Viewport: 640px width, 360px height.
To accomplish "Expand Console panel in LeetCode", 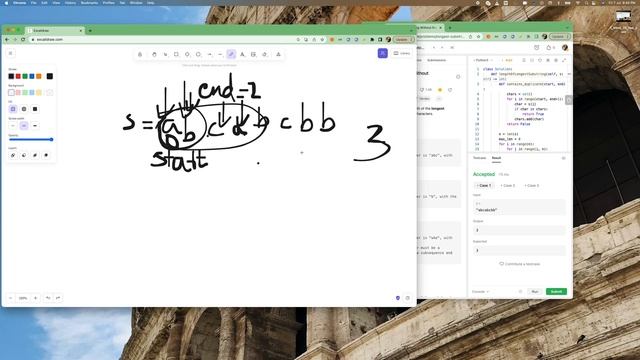I will [480, 291].
